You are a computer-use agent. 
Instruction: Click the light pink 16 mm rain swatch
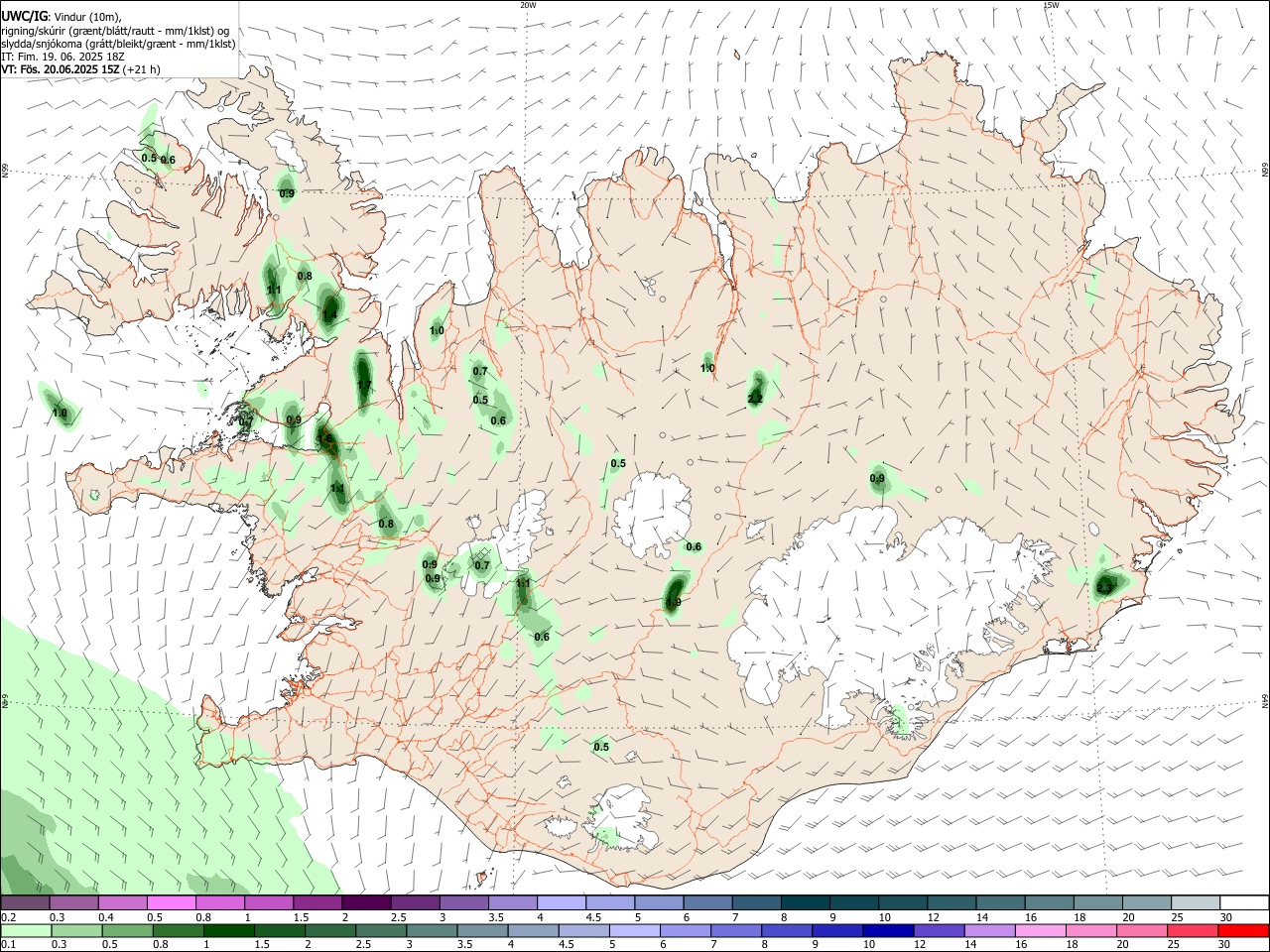[1040, 930]
